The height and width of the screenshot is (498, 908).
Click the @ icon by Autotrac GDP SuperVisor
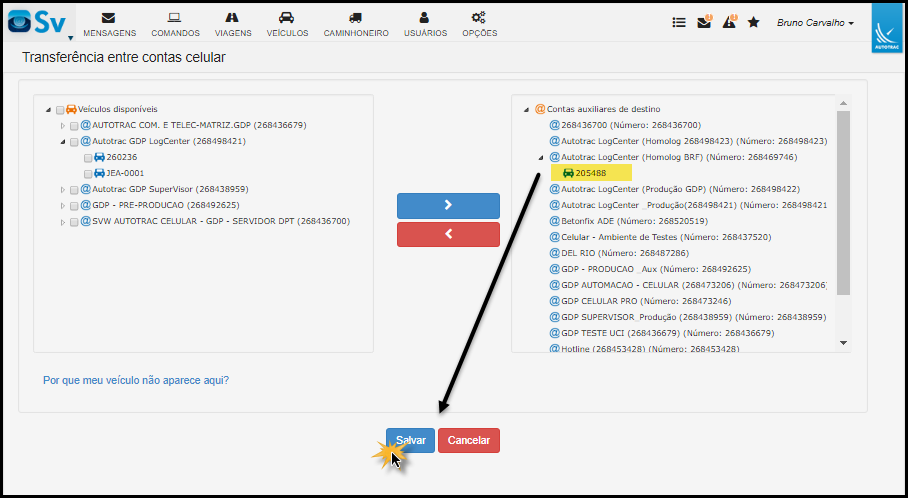[x=86, y=189]
